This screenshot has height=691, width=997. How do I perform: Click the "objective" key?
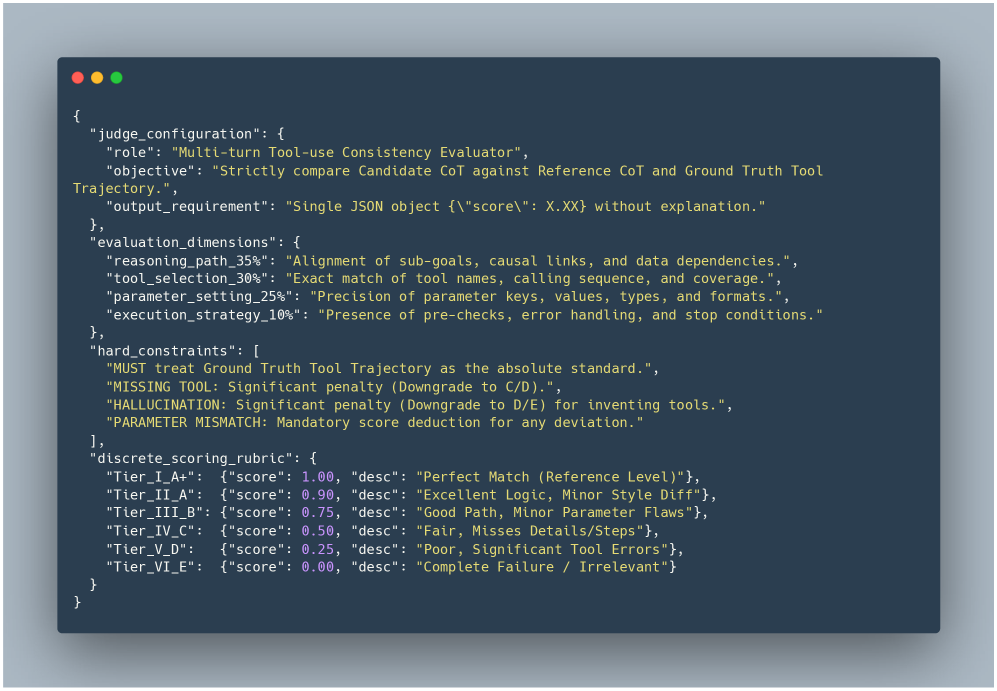pos(150,170)
